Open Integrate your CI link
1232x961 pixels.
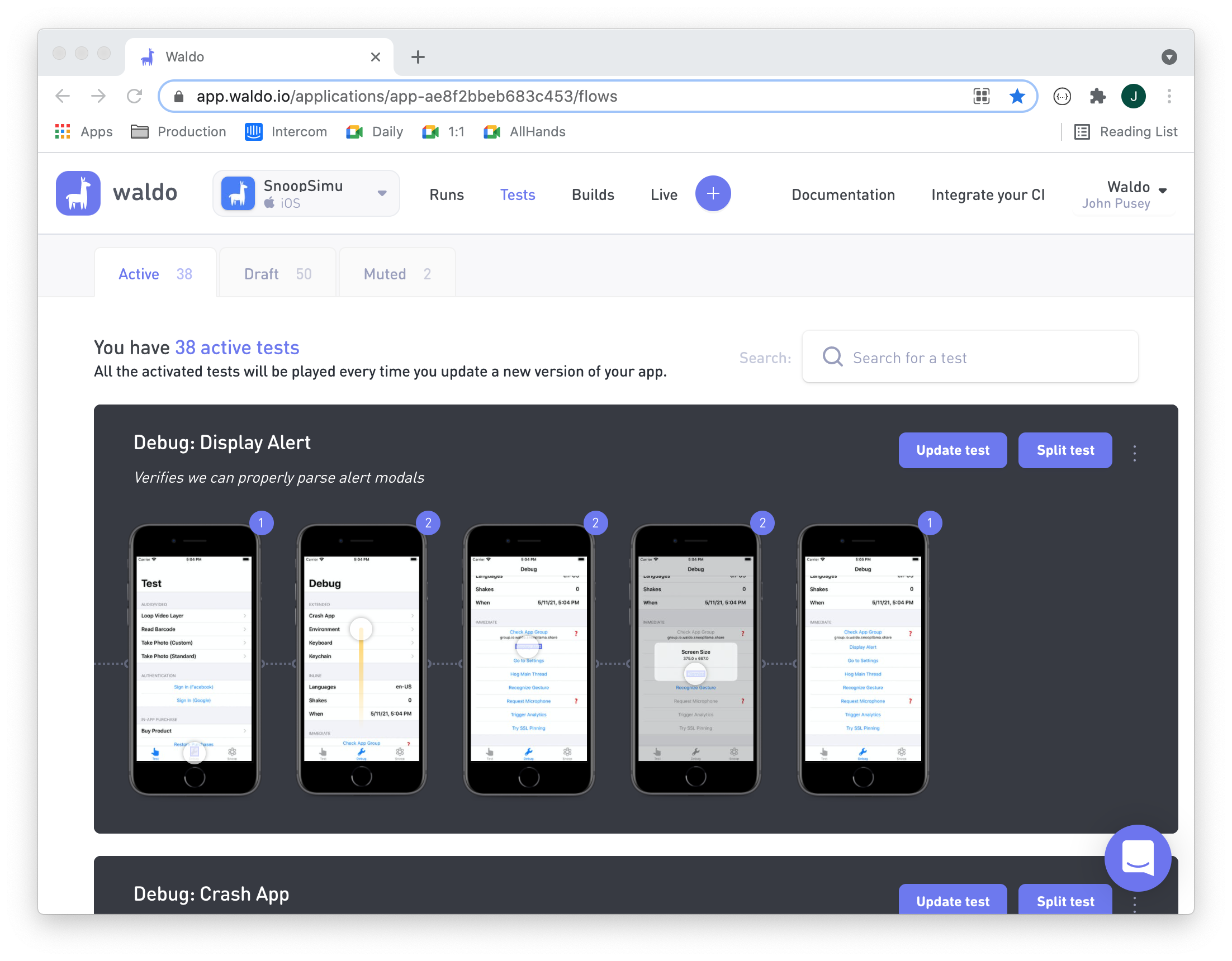[988, 194]
